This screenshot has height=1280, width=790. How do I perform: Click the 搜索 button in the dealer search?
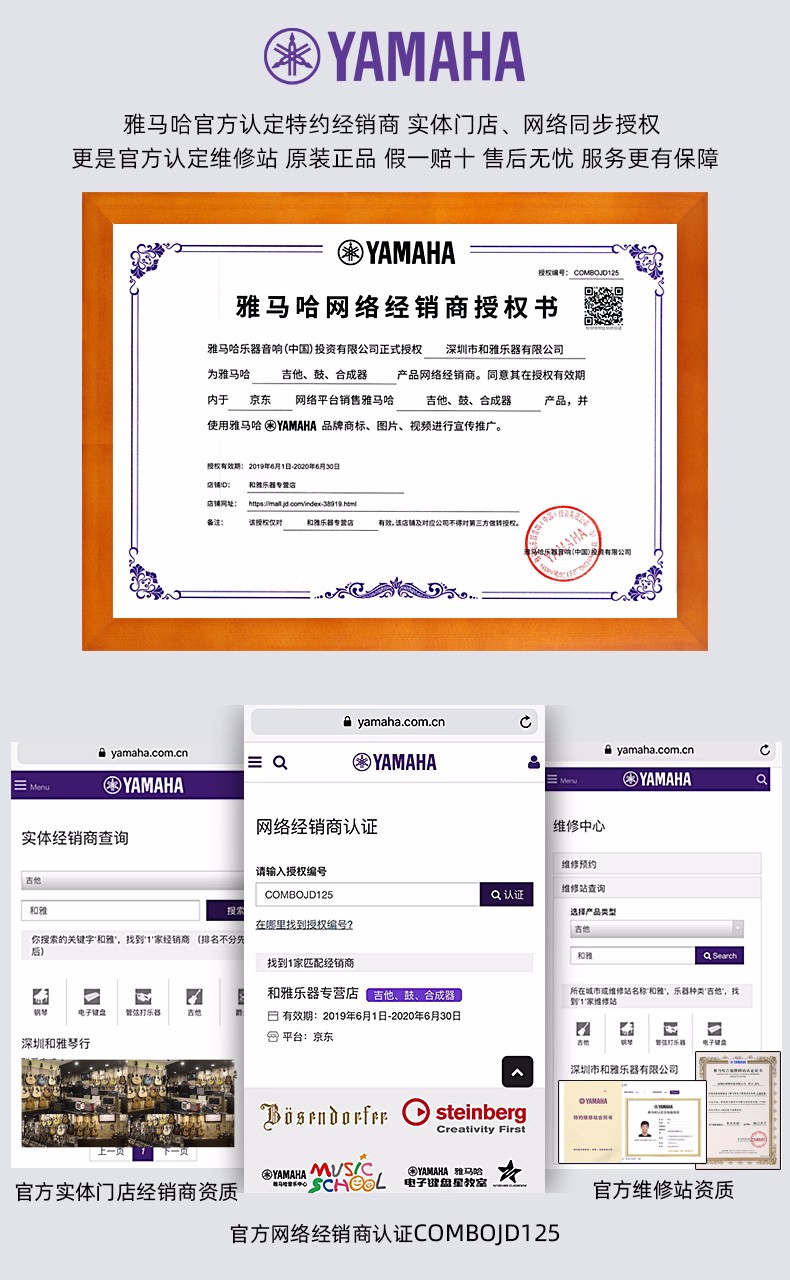click(x=226, y=911)
